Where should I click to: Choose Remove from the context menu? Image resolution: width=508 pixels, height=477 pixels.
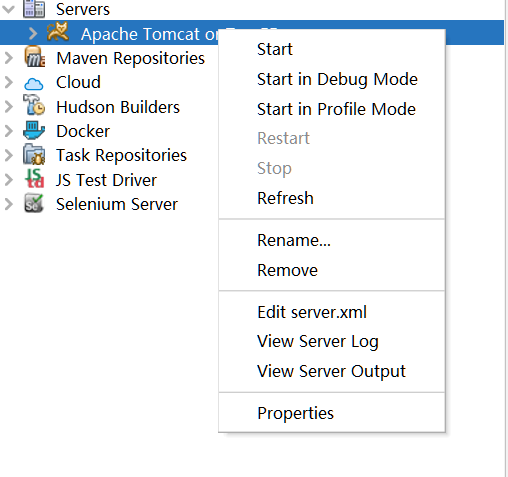coord(332,270)
